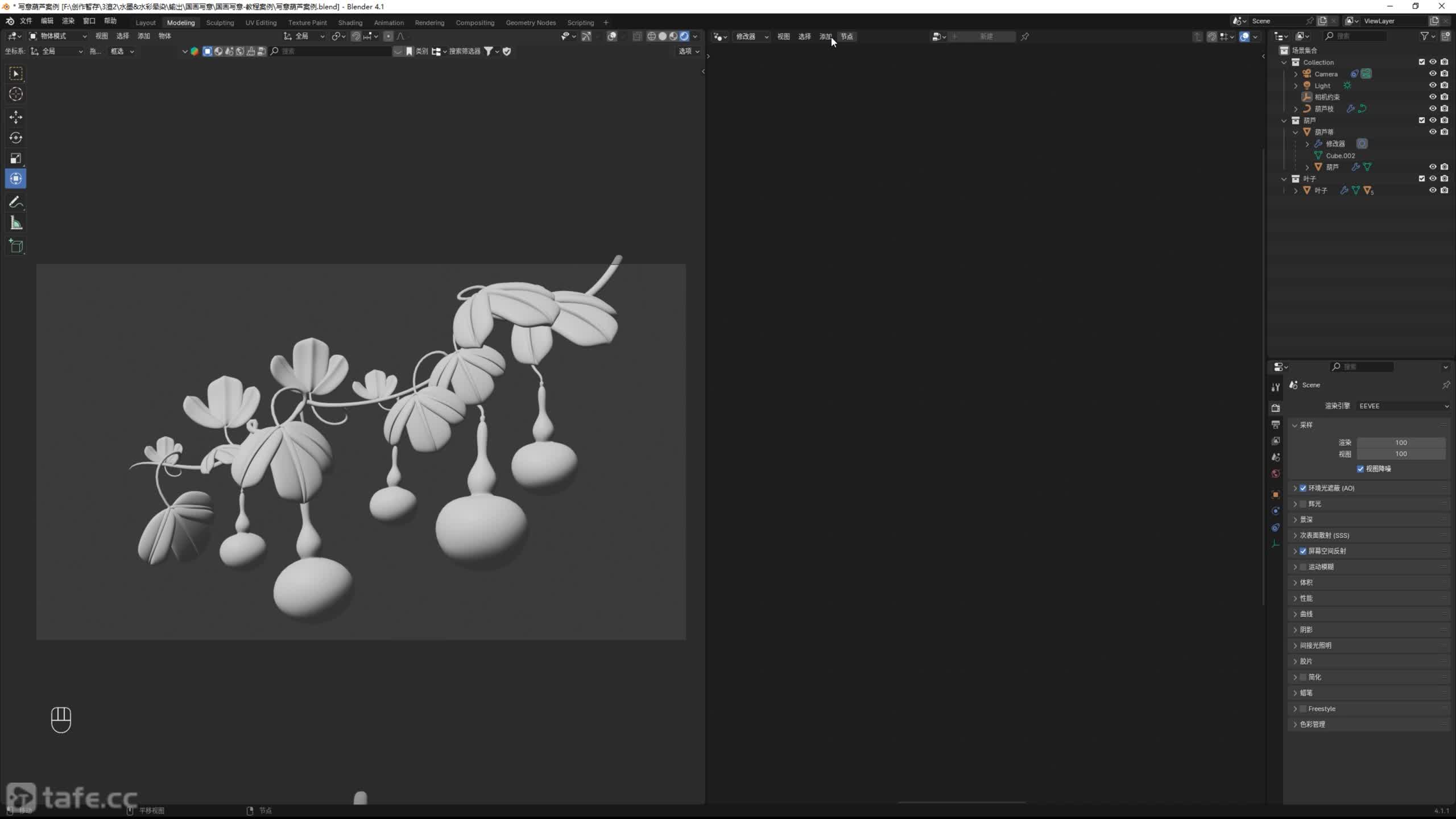This screenshot has height=819, width=1456.
Task: Open the 选项 options button in viewport
Action: [689, 51]
